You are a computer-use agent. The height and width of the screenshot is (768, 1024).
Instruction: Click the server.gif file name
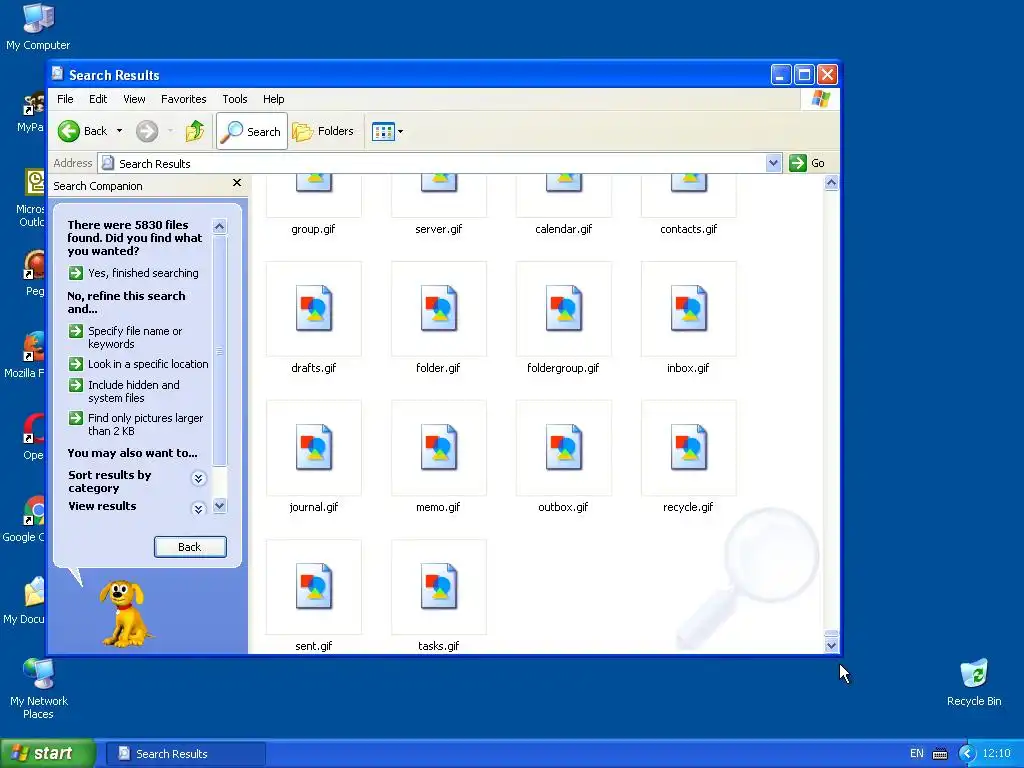pyautogui.click(x=439, y=229)
